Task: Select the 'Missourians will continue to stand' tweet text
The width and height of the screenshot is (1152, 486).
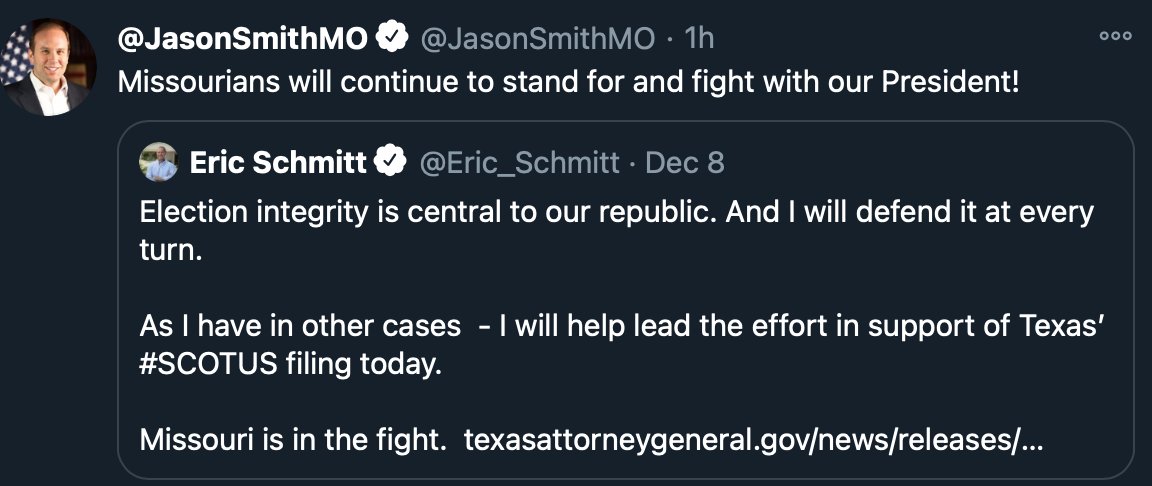Action: [x=569, y=82]
